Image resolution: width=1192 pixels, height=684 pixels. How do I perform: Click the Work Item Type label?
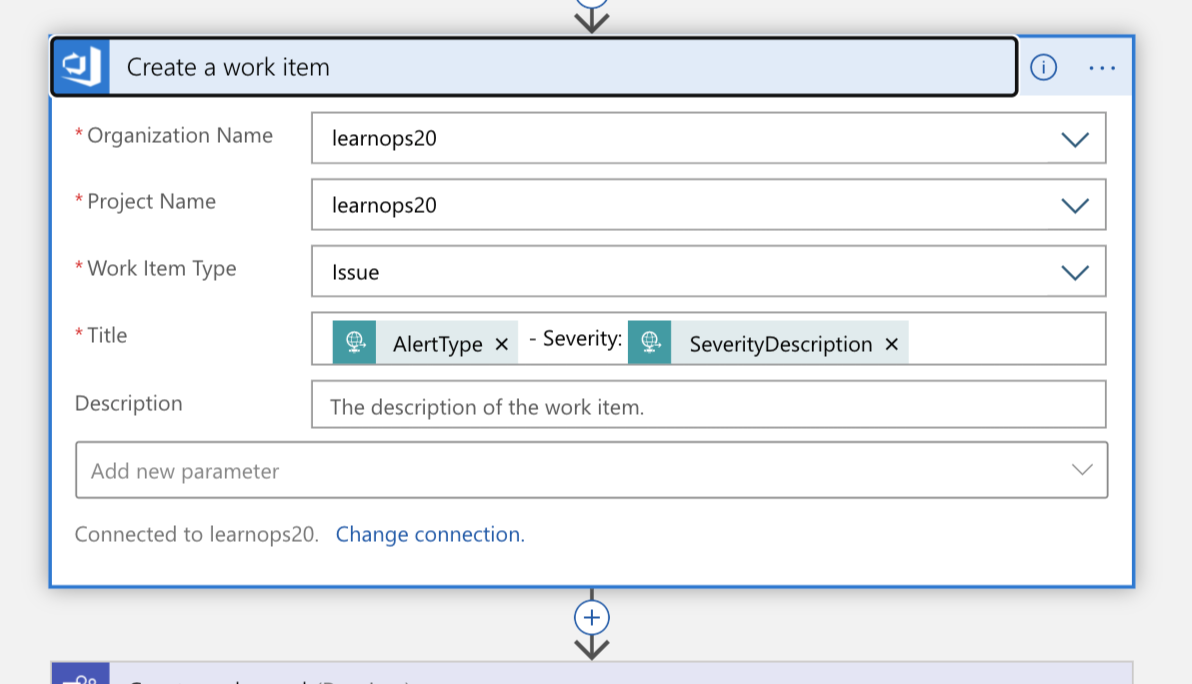coord(161,268)
